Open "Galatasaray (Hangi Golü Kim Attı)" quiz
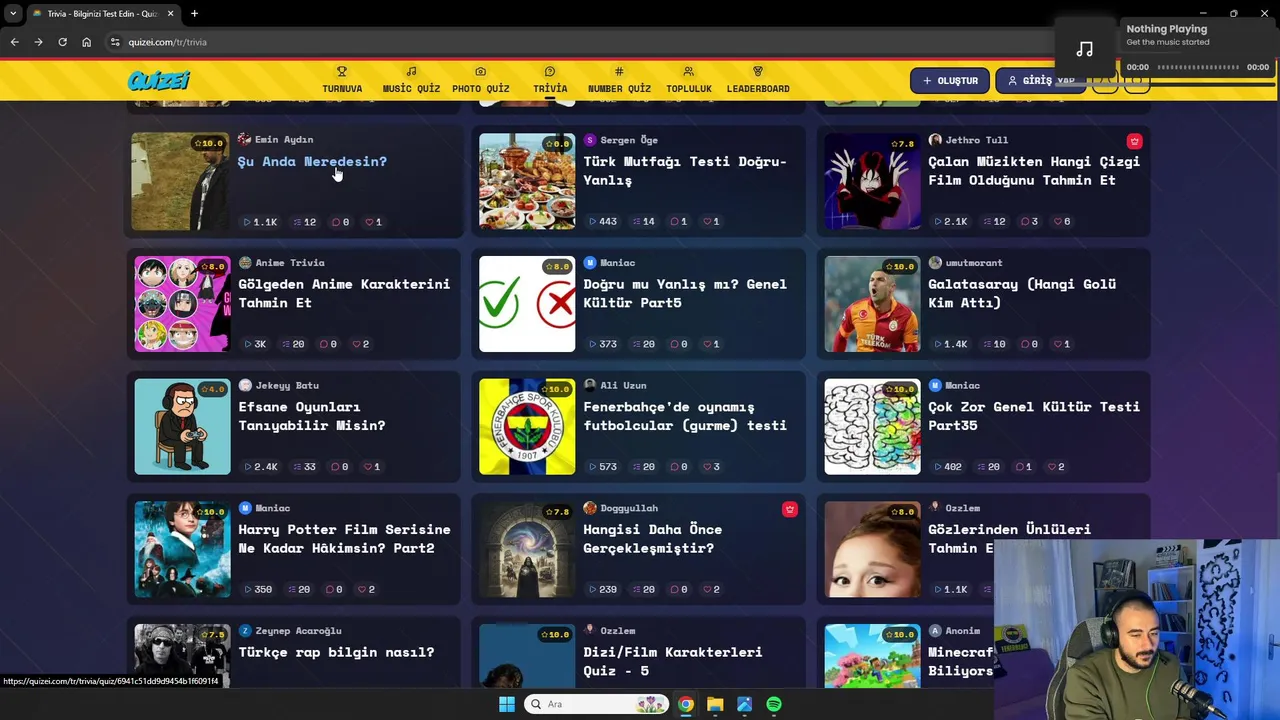This screenshot has width=1280, height=720. point(1022,293)
